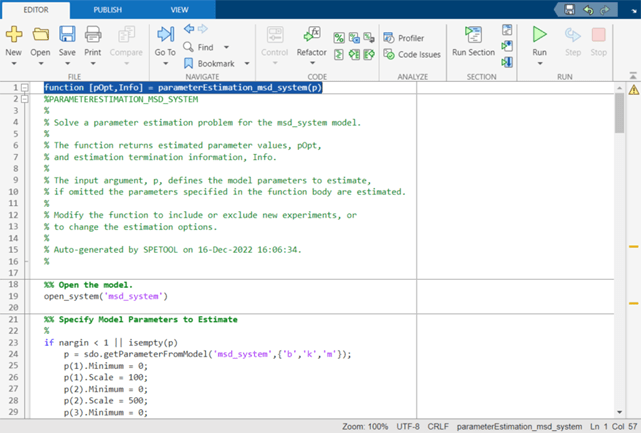This screenshot has width=641, height=434.
Task: Click the Open folder icon
Action: point(40,35)
